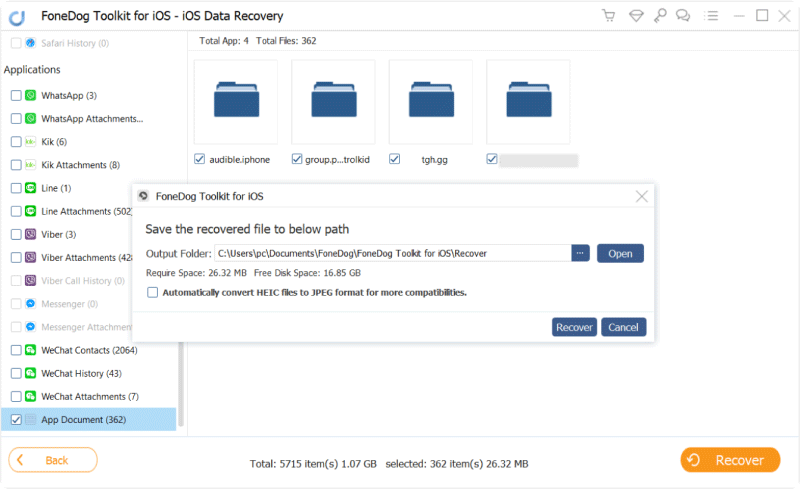Open the hamburger menu icon
The width and height of the screenshot is (800, 490).
[711, 16]
